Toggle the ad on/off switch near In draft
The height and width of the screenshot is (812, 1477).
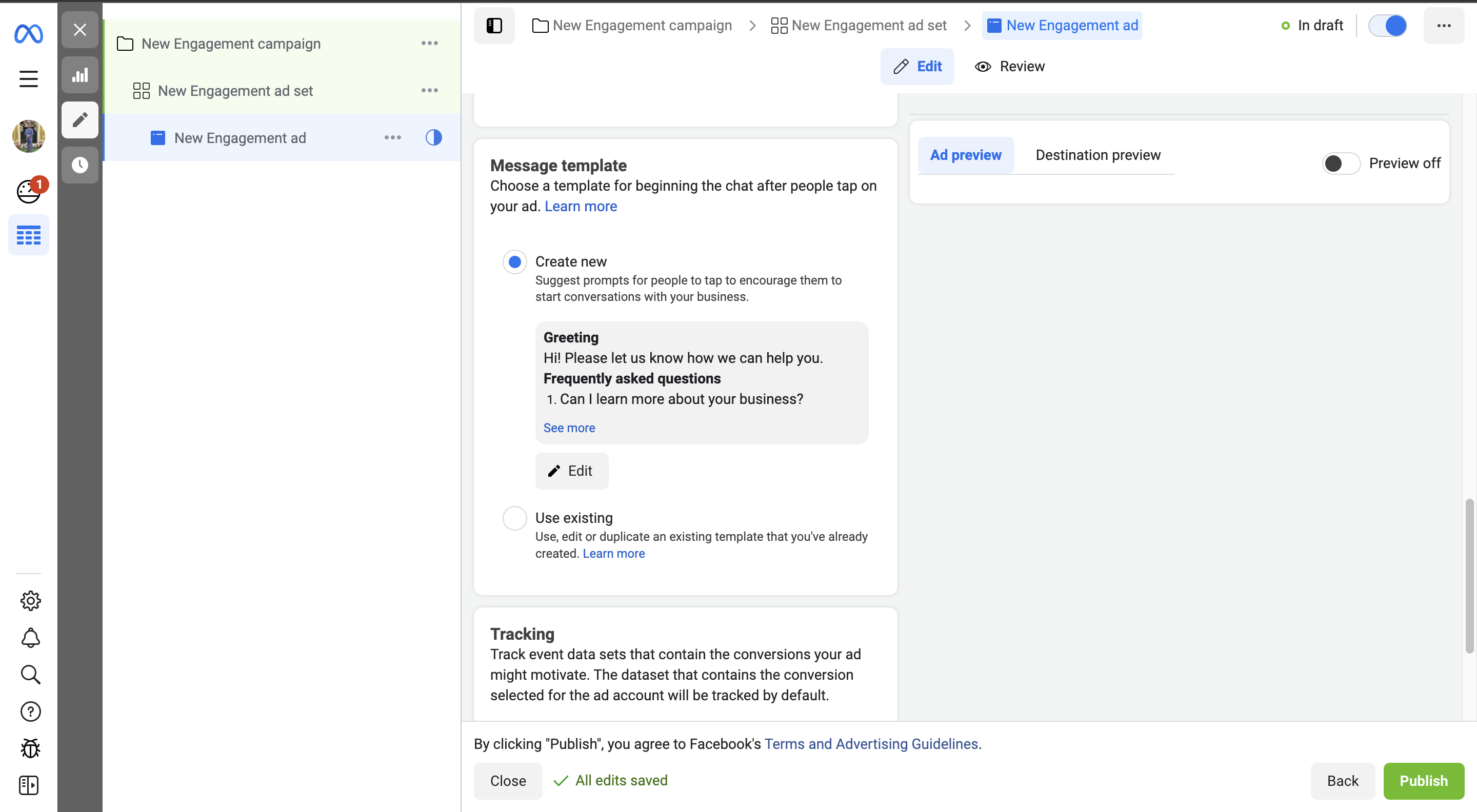click(1387, 25)
